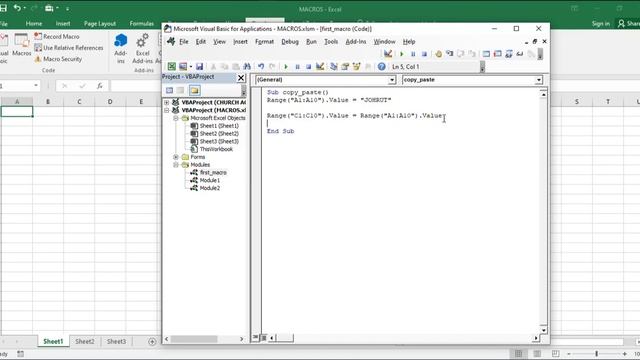
Task: Open the Excel Name Box dropdown arrow
Action: [x=36, y=86]
